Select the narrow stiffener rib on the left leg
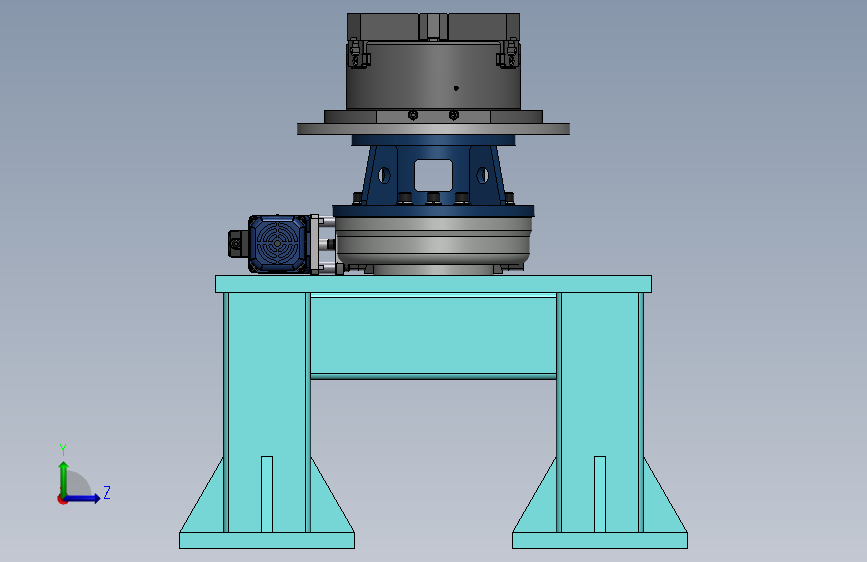The width and height of the screenshot is (867, 562). coord(267,494)
